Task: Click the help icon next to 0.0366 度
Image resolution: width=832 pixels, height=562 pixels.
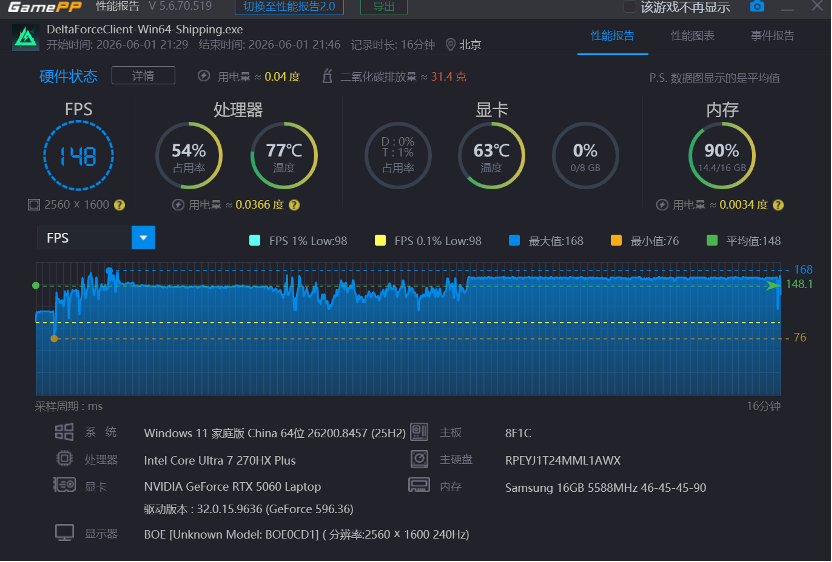Action: [294, 205]
